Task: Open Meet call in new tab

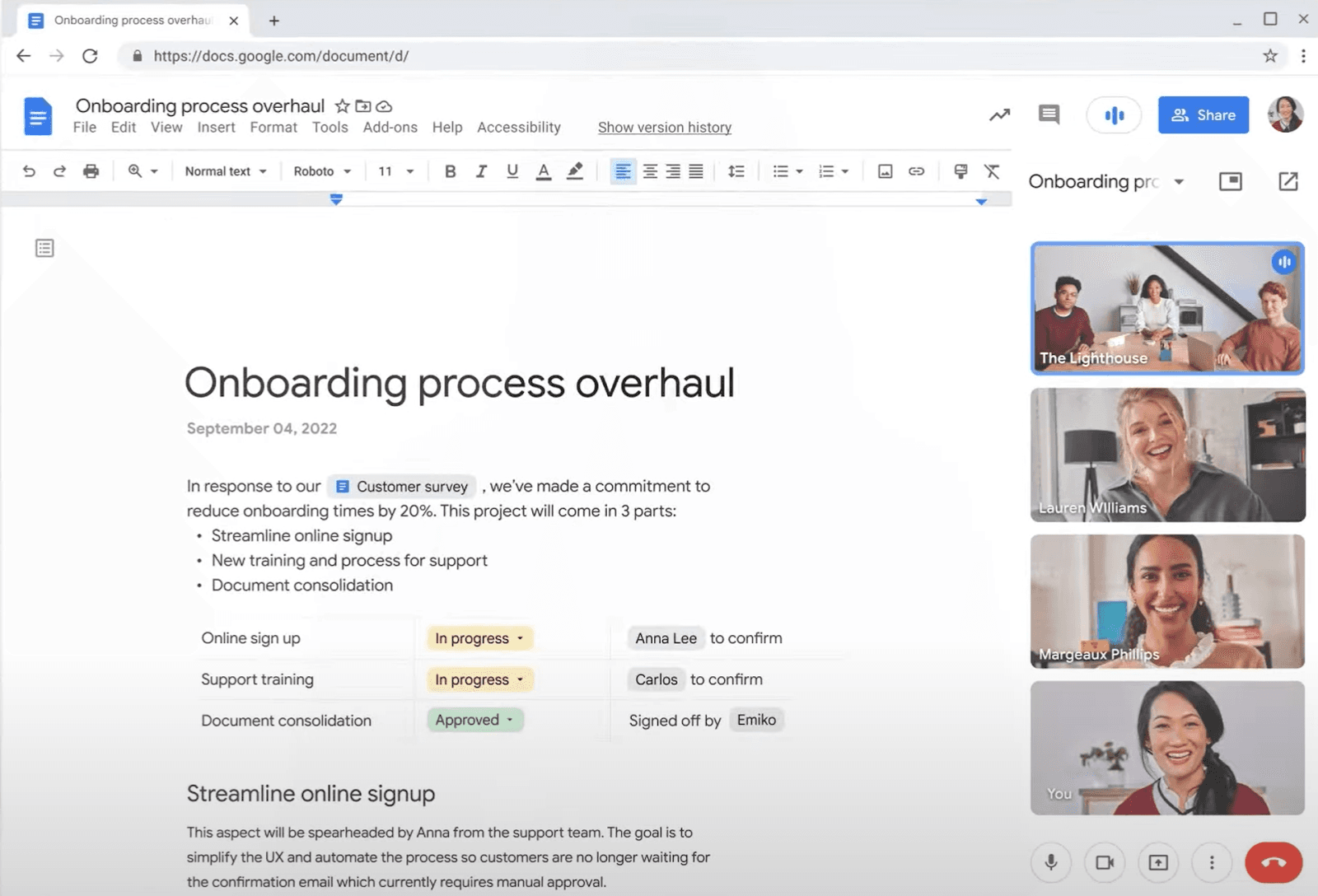Action: click(1288, 181)
